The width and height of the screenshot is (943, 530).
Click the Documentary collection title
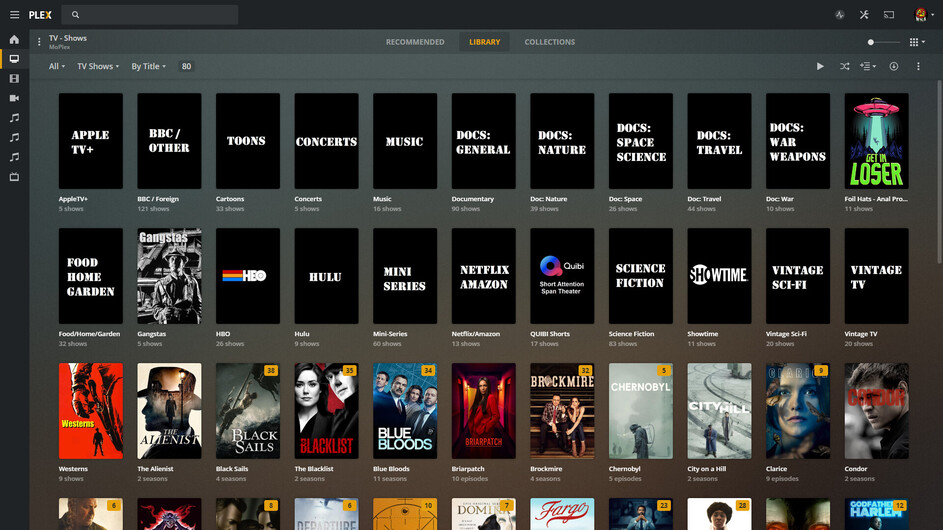(x=473, y=199)
